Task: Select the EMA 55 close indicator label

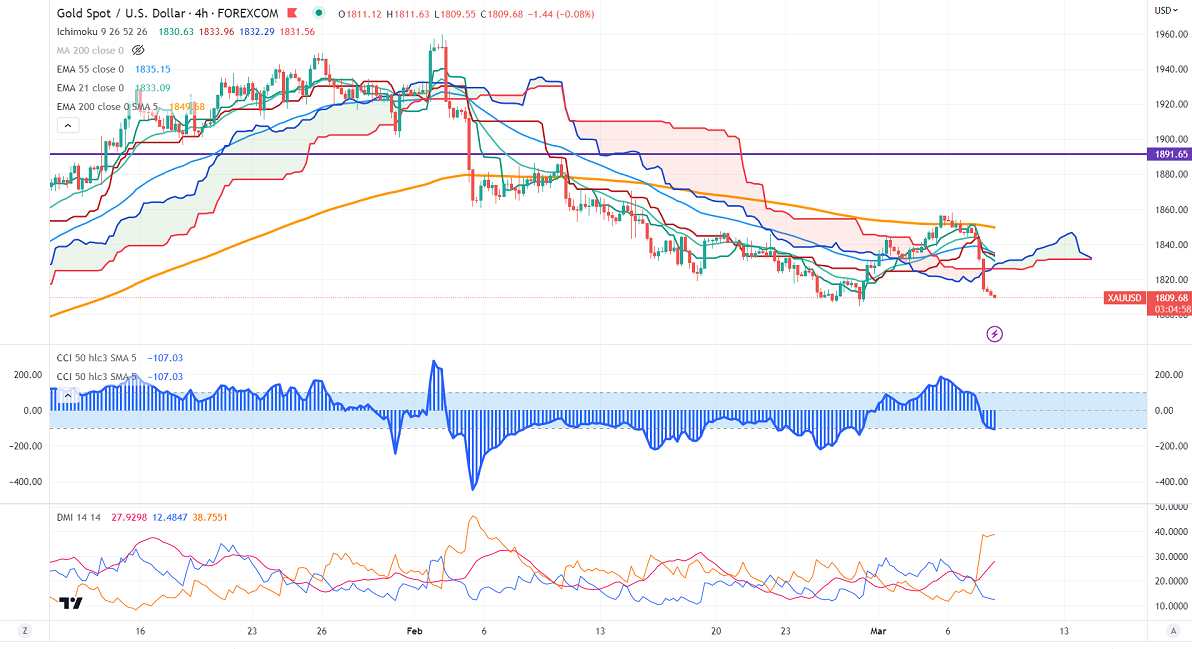Action: click(90, 69)
